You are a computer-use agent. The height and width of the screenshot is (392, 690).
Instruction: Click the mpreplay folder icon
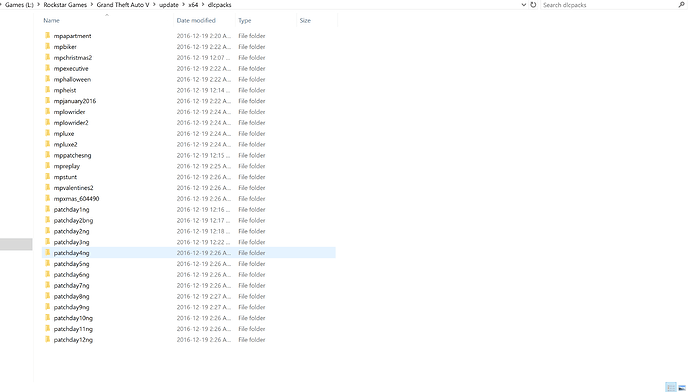(48, 166)
